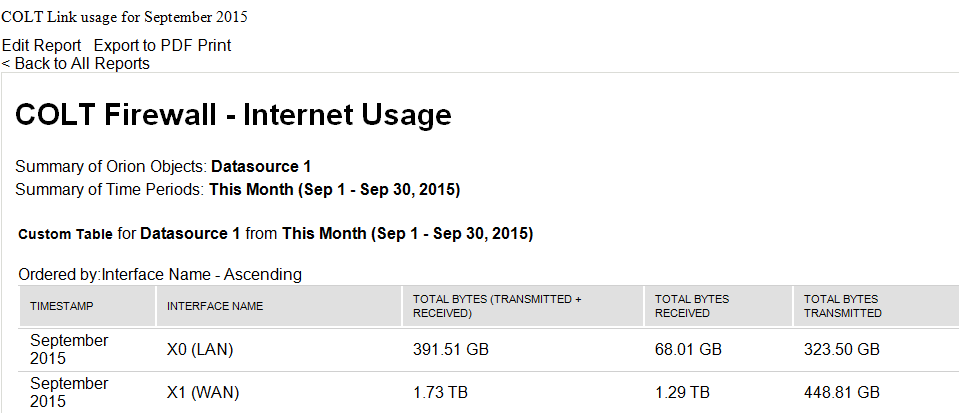Click the Interface Name column header
959x413 pixels.
215,306
